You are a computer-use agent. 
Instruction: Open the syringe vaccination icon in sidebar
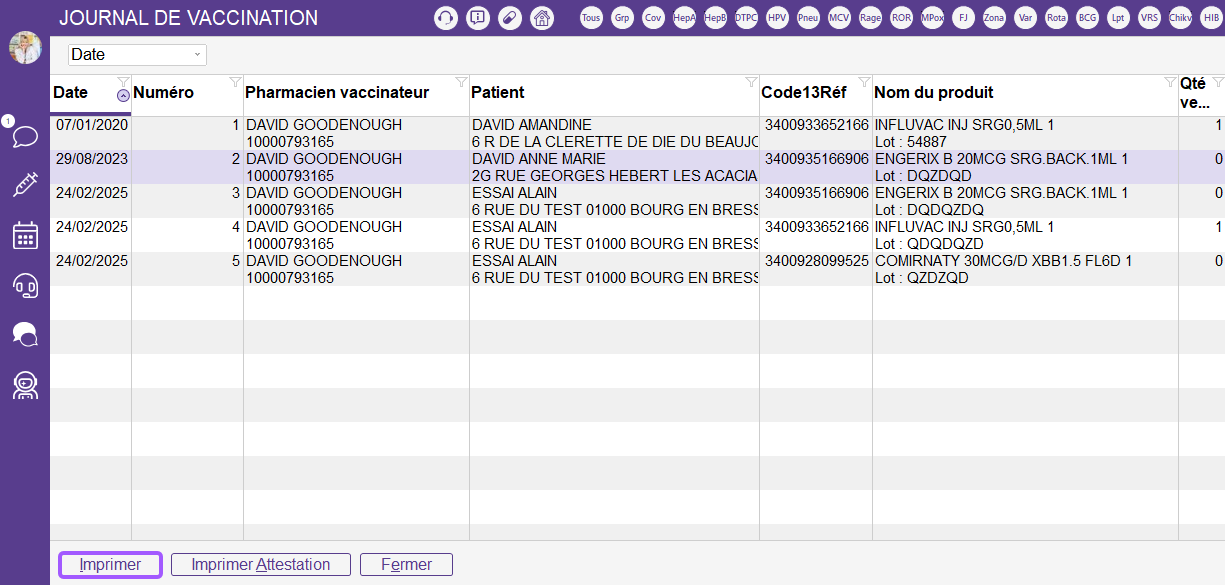click(25, 184)
